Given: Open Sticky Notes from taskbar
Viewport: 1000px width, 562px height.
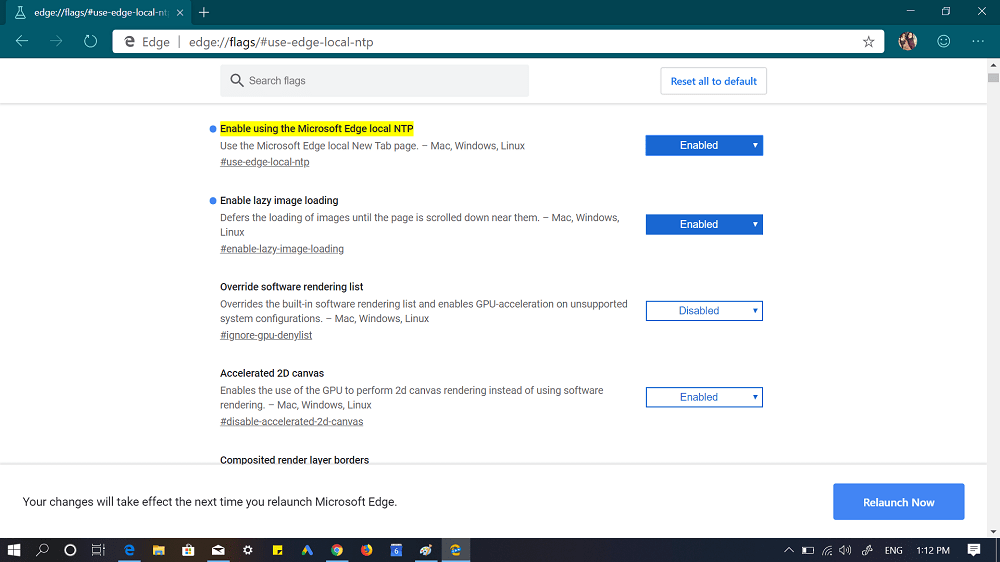Looking at the screenshot, I should click(x=277, y=550).
